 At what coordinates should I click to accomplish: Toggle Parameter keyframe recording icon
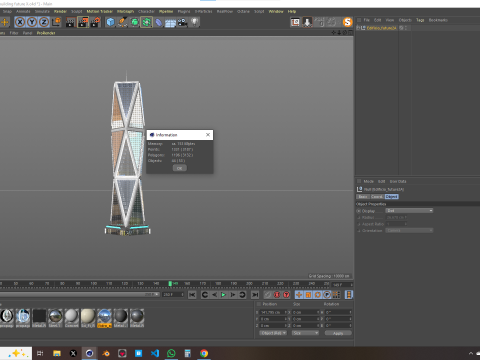click(x=327, y=295)
